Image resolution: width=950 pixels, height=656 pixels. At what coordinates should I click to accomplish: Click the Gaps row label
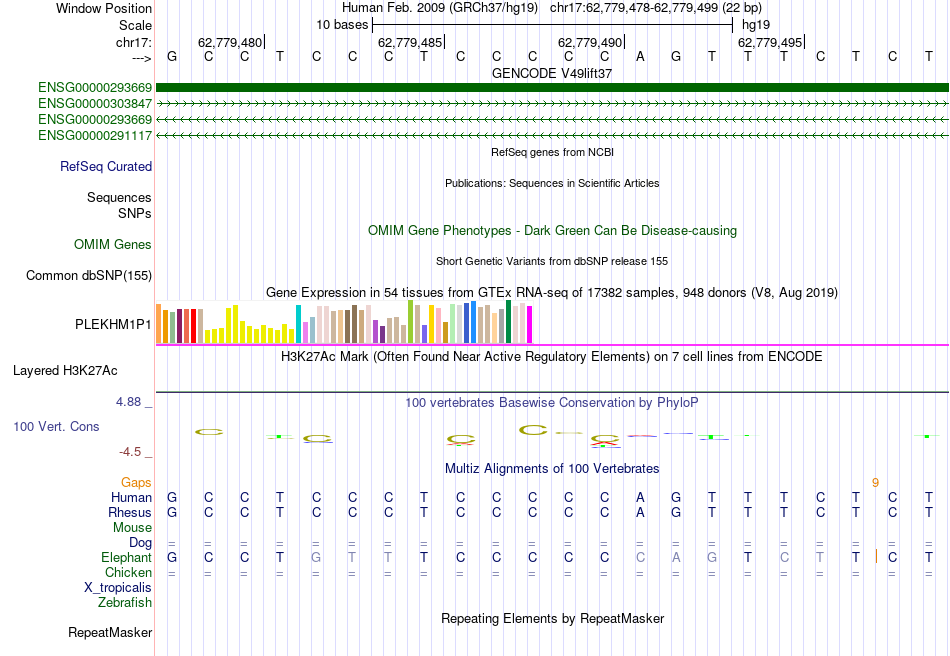coord(136,483)
